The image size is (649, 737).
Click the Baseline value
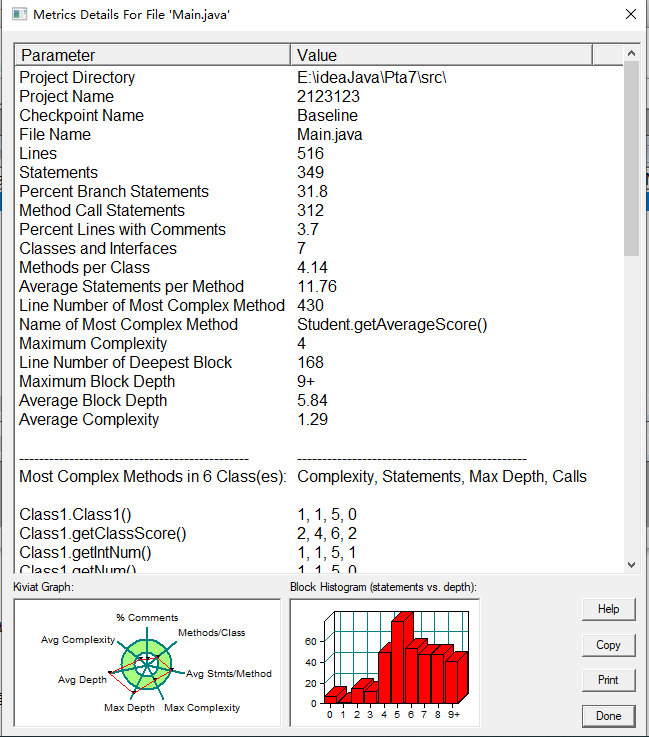pos(328,115)
